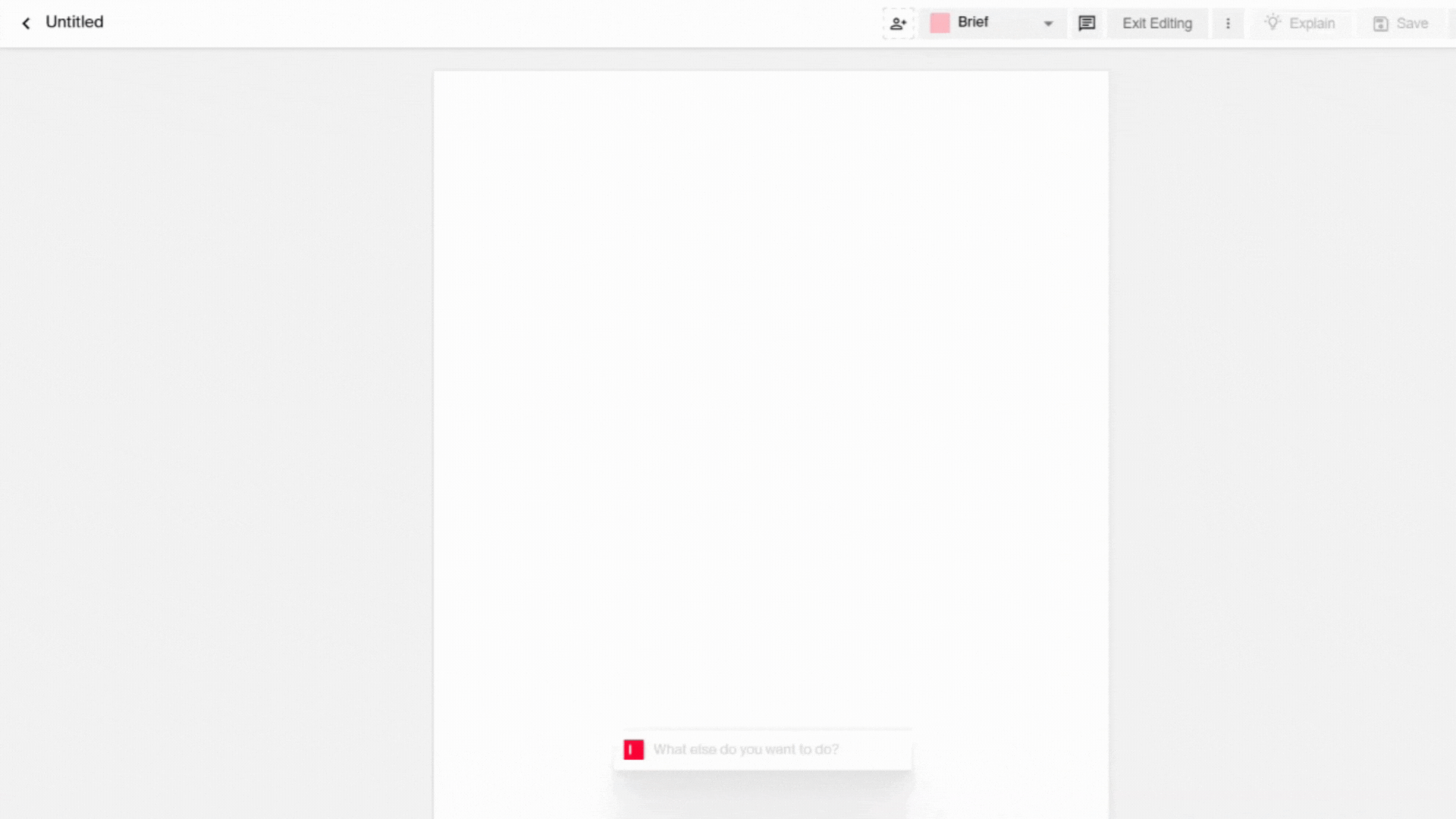Open the three-dot more options menu
Viewport: 1456px width, 819px height.
1228,24
